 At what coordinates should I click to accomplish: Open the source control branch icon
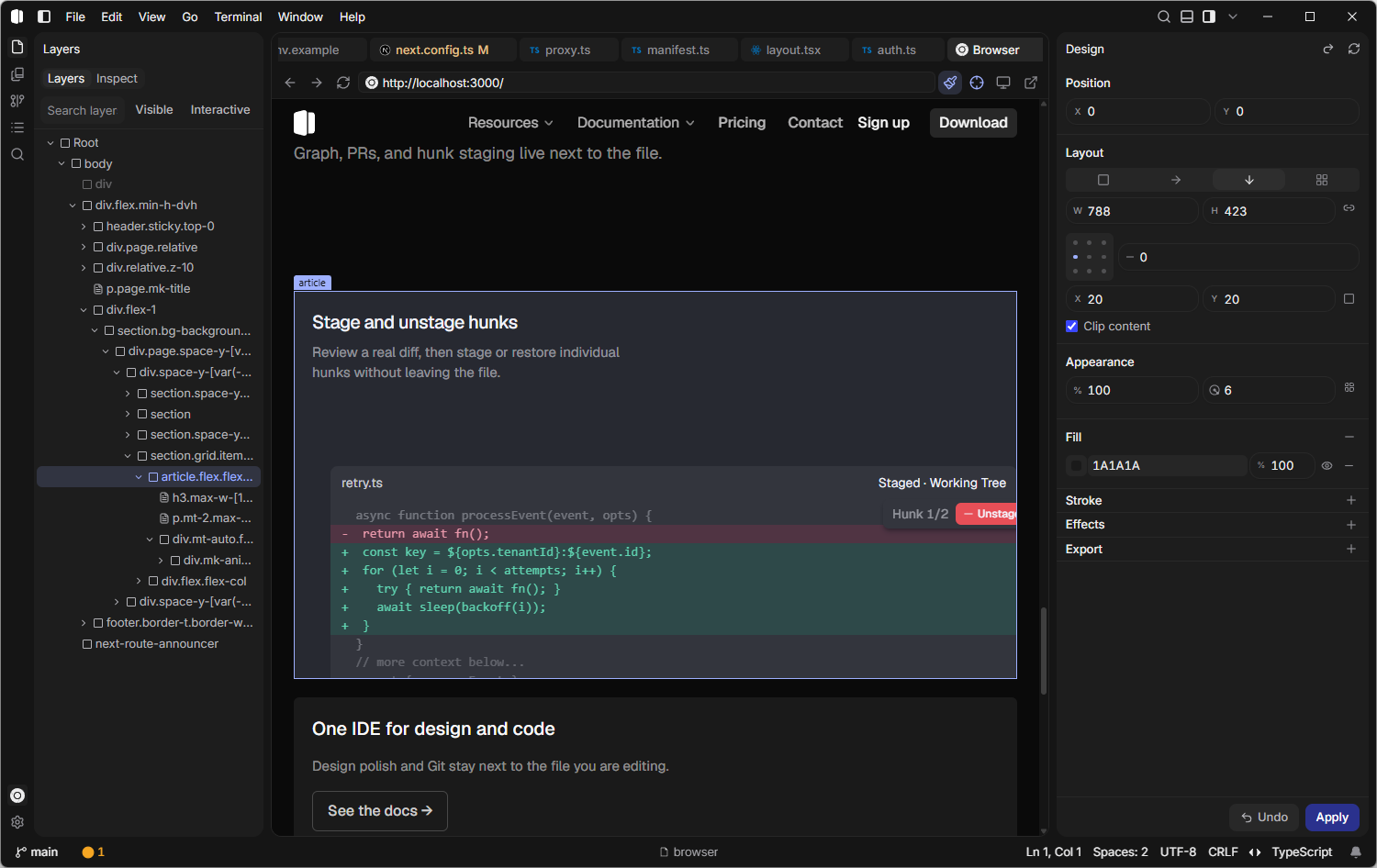pyautogui.click(x=17, y=101)
